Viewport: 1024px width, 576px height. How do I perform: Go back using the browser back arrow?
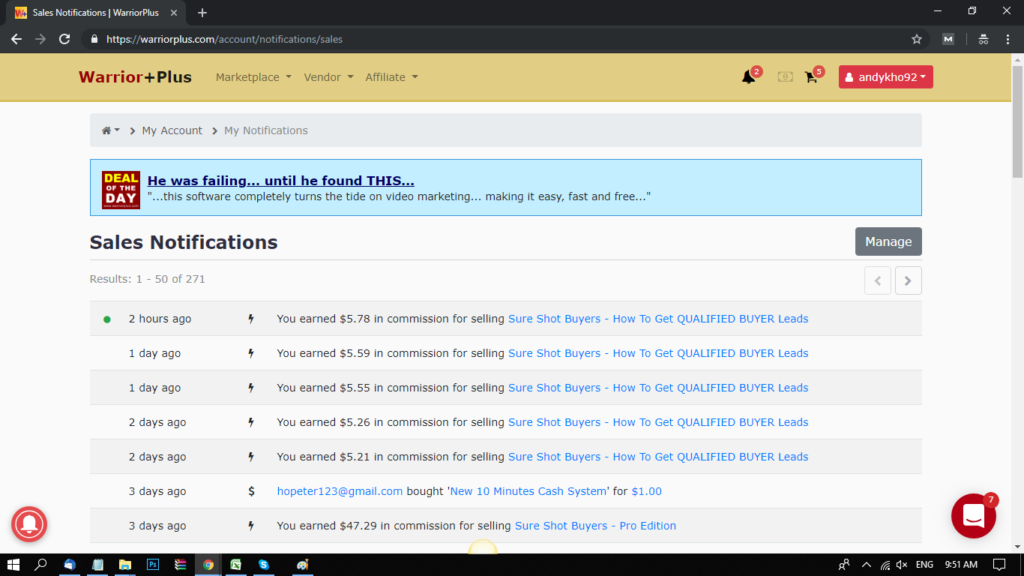pos(16,39)
